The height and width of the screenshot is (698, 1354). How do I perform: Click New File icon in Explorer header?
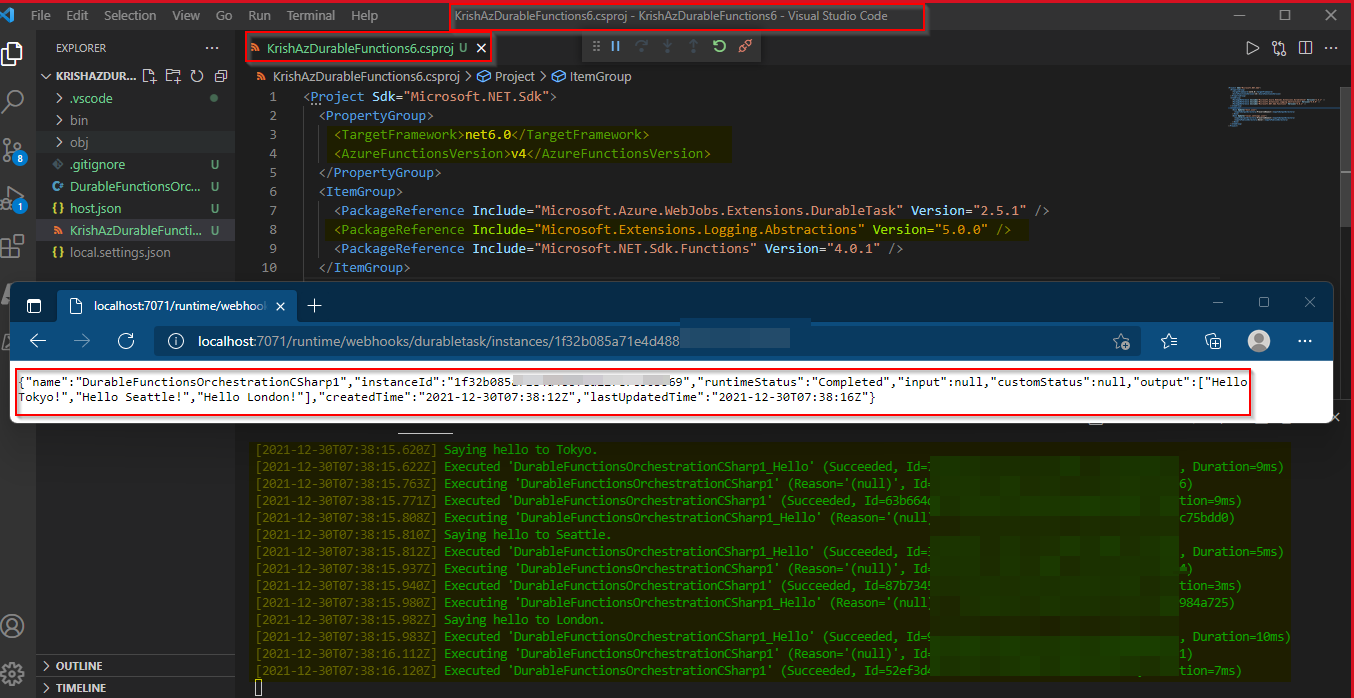pyautogui.click(x=149, y=76)
